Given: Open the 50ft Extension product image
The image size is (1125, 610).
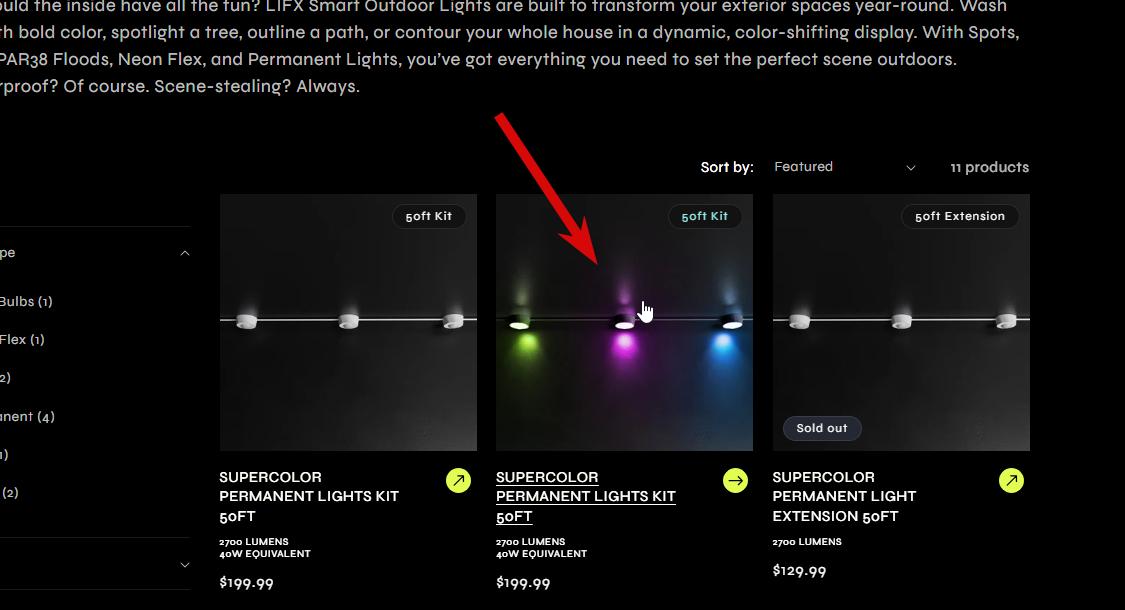Looking at the screenshot, I should [901, 322].
